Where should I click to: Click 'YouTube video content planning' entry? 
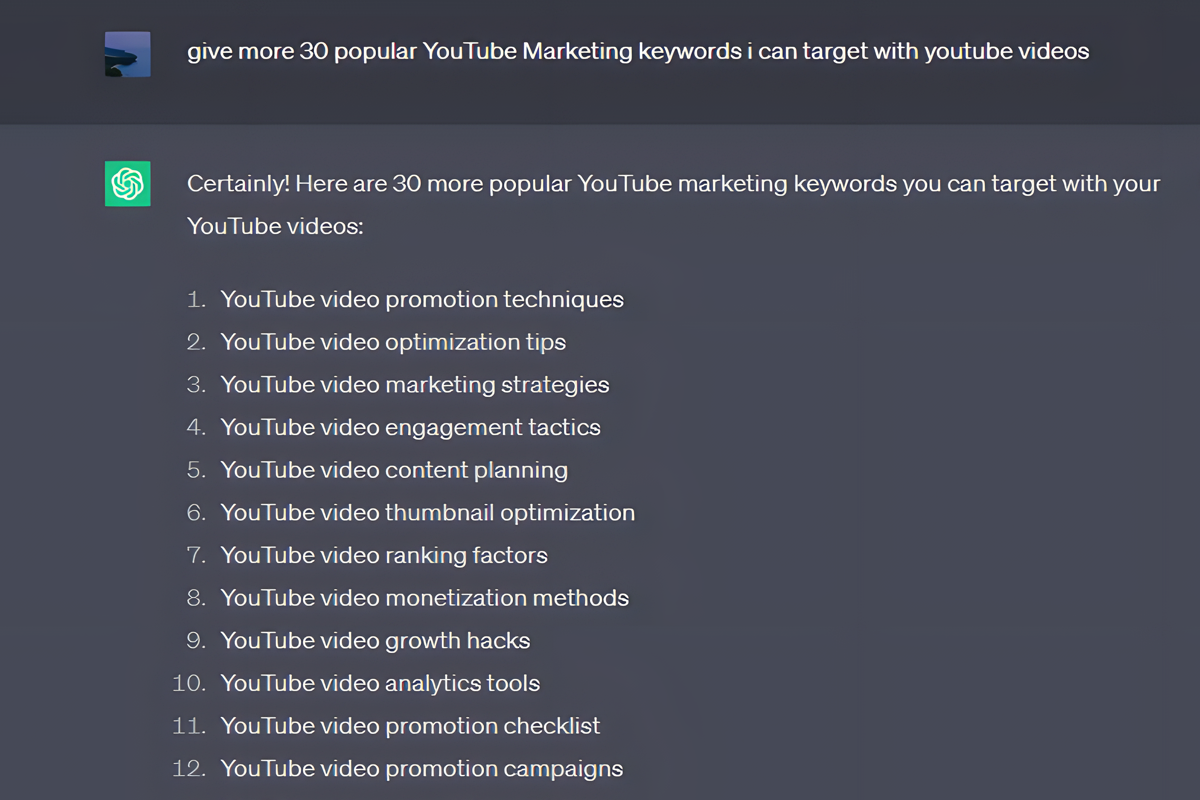[395, 469]
